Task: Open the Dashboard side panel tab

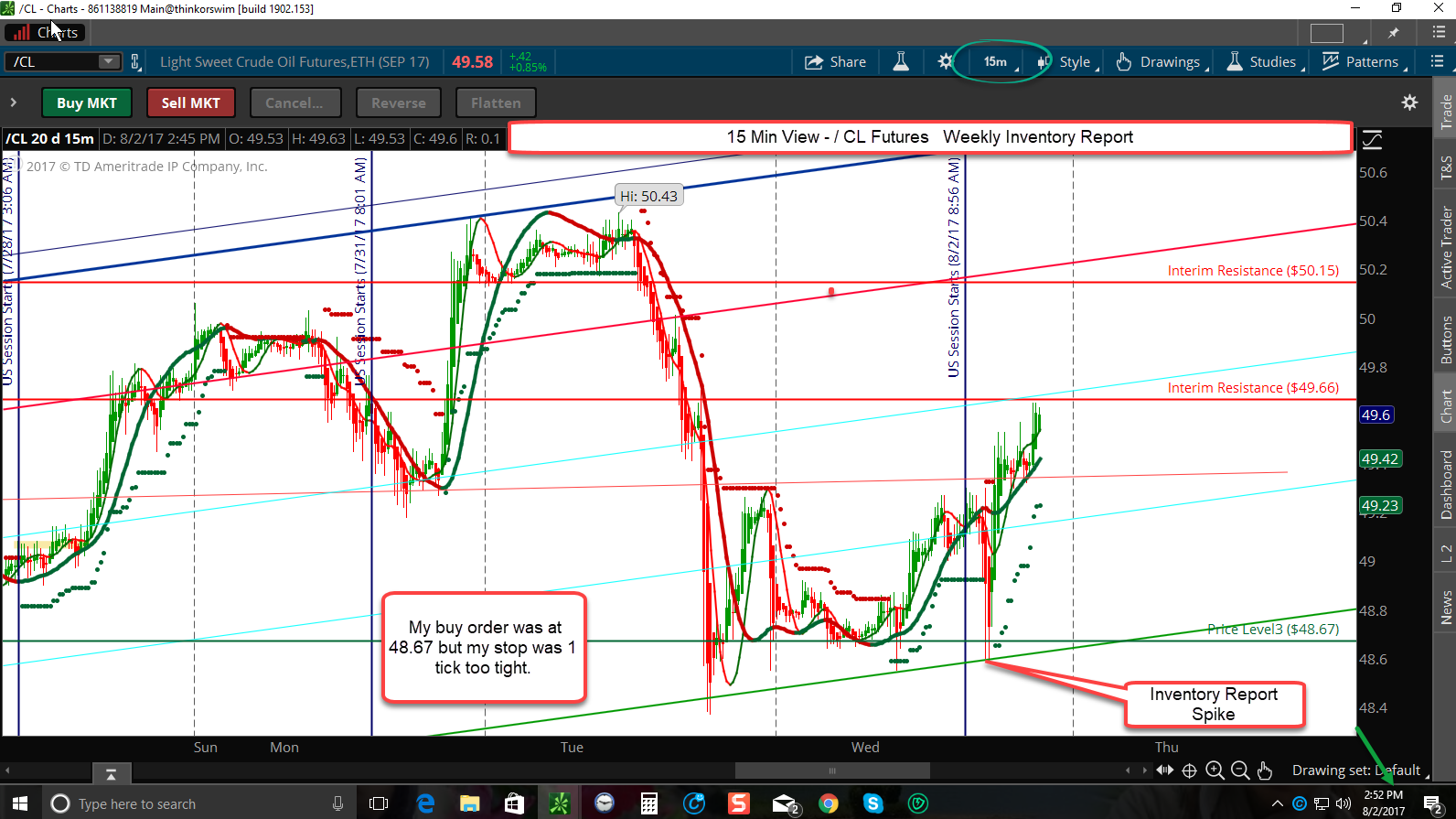Action: (1446, 485)
